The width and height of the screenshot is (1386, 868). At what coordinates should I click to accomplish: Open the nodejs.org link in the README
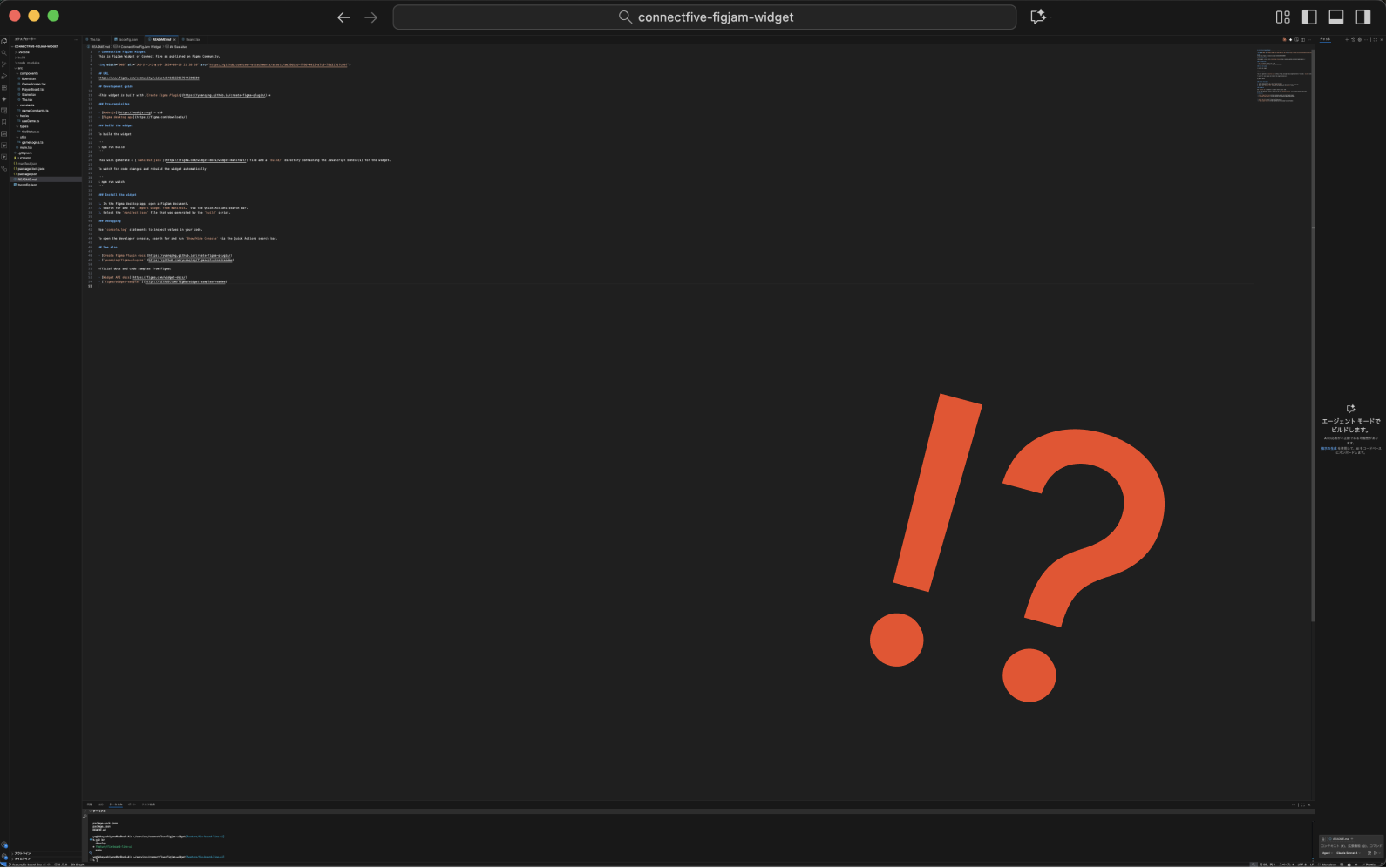pyautogui.click(x=135, y=112)
